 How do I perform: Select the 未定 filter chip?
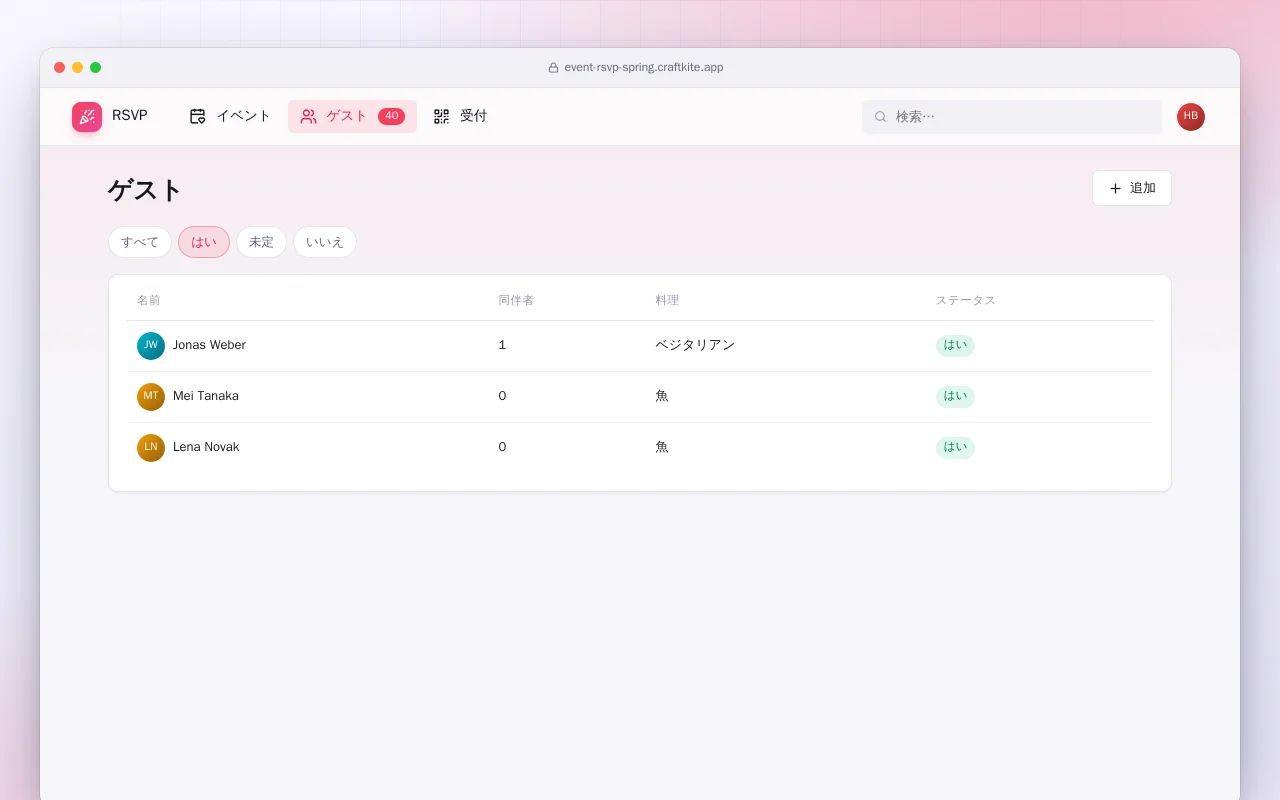coord(261,242)
